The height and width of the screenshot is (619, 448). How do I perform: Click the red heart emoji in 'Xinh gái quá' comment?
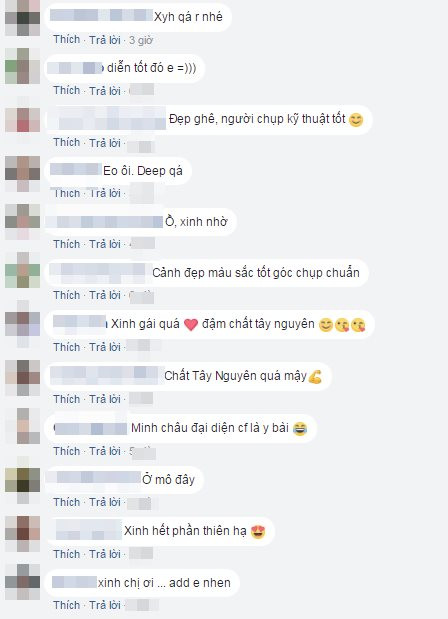tap(191, 325)
